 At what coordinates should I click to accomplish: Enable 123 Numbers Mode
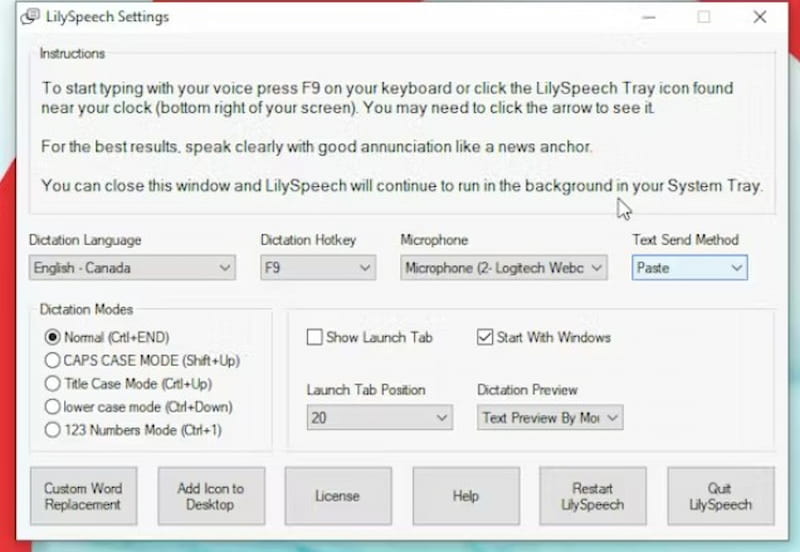[x=52, y=430]
